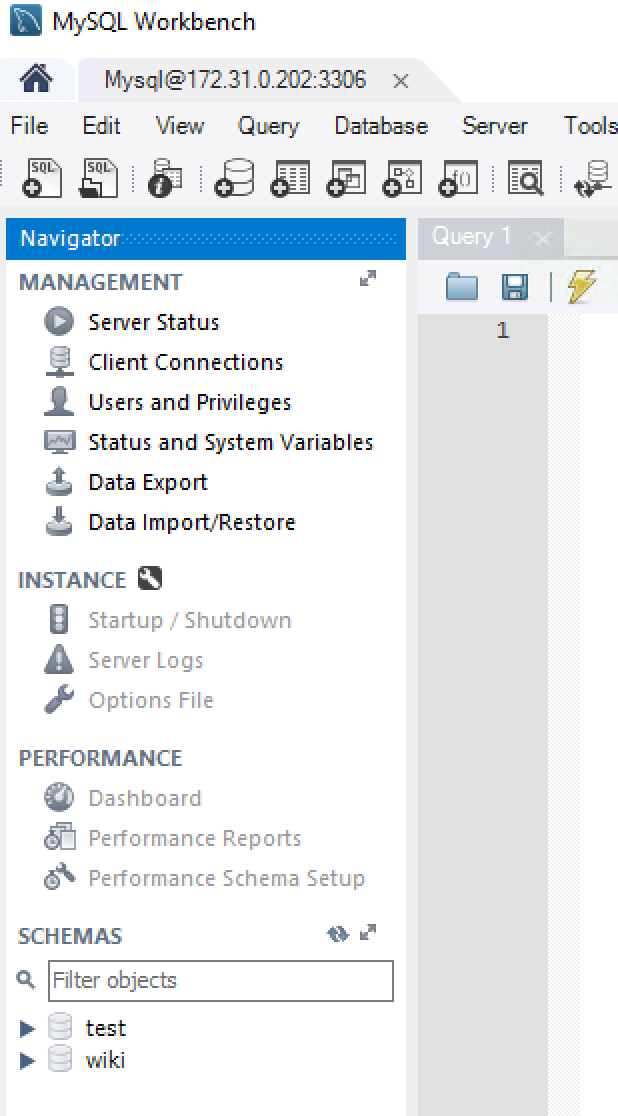Click the Status and System Variables icon

[58, 441]
